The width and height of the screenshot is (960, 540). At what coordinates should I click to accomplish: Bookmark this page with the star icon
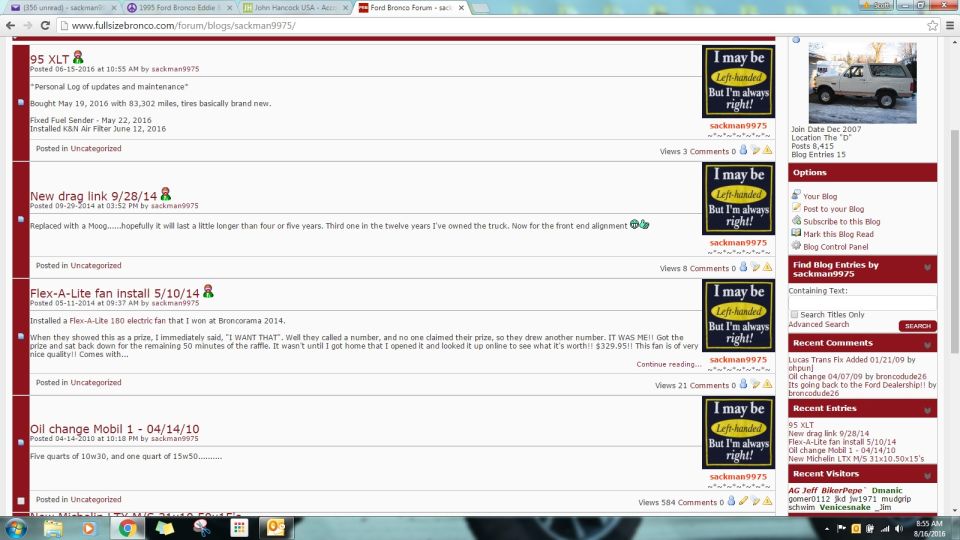932,26
